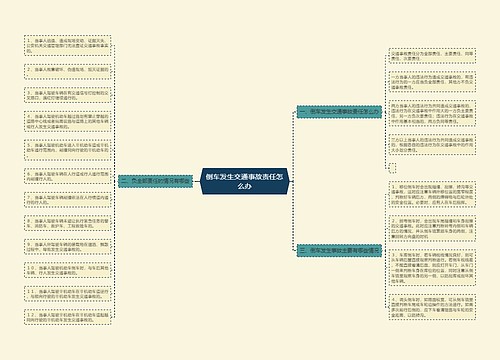Click left-branch item 10 about reversing vehicles
The height and width of the screenshot is (360, 500).
click(x=68, y=270)
